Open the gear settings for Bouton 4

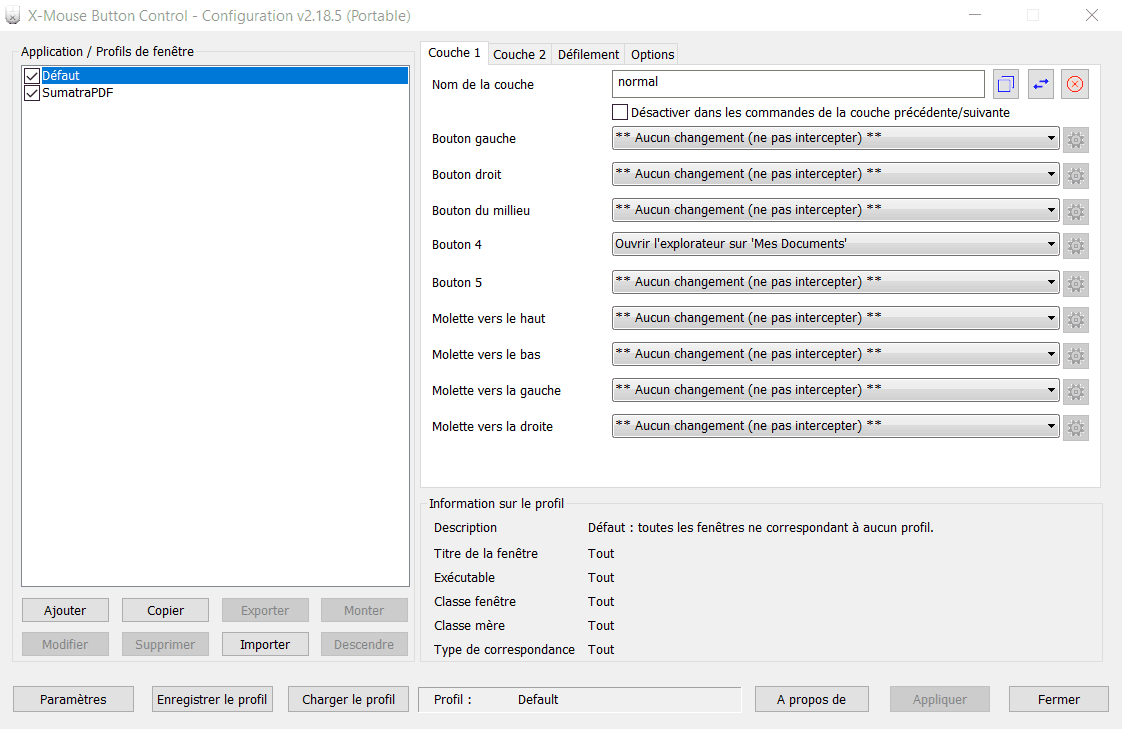[1076, 246]
